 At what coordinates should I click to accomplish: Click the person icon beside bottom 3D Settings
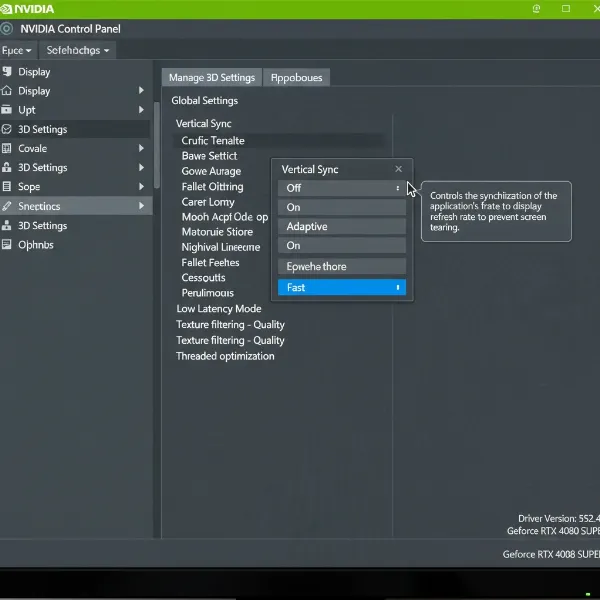tap(7, 225)
